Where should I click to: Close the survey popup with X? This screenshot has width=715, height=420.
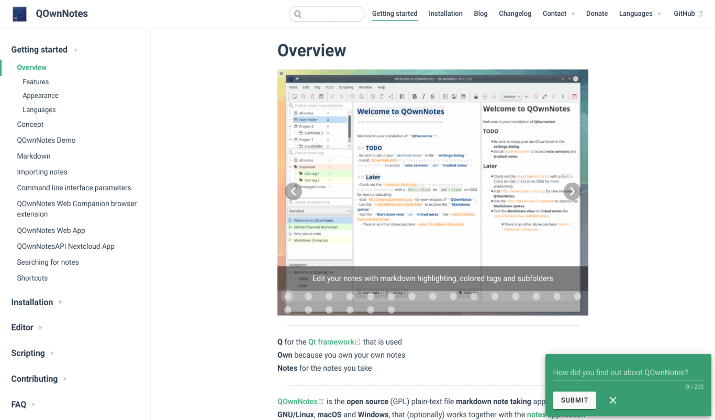click(x=613, y=400)
